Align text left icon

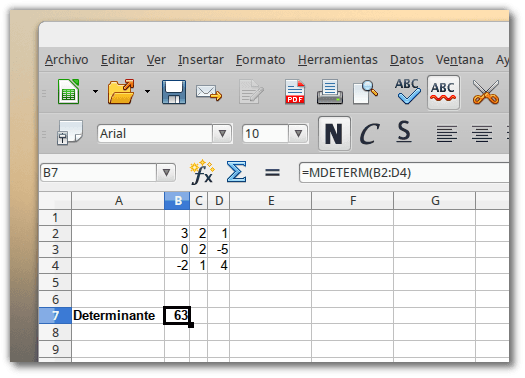pyautogui.click(x=447, y=134)
